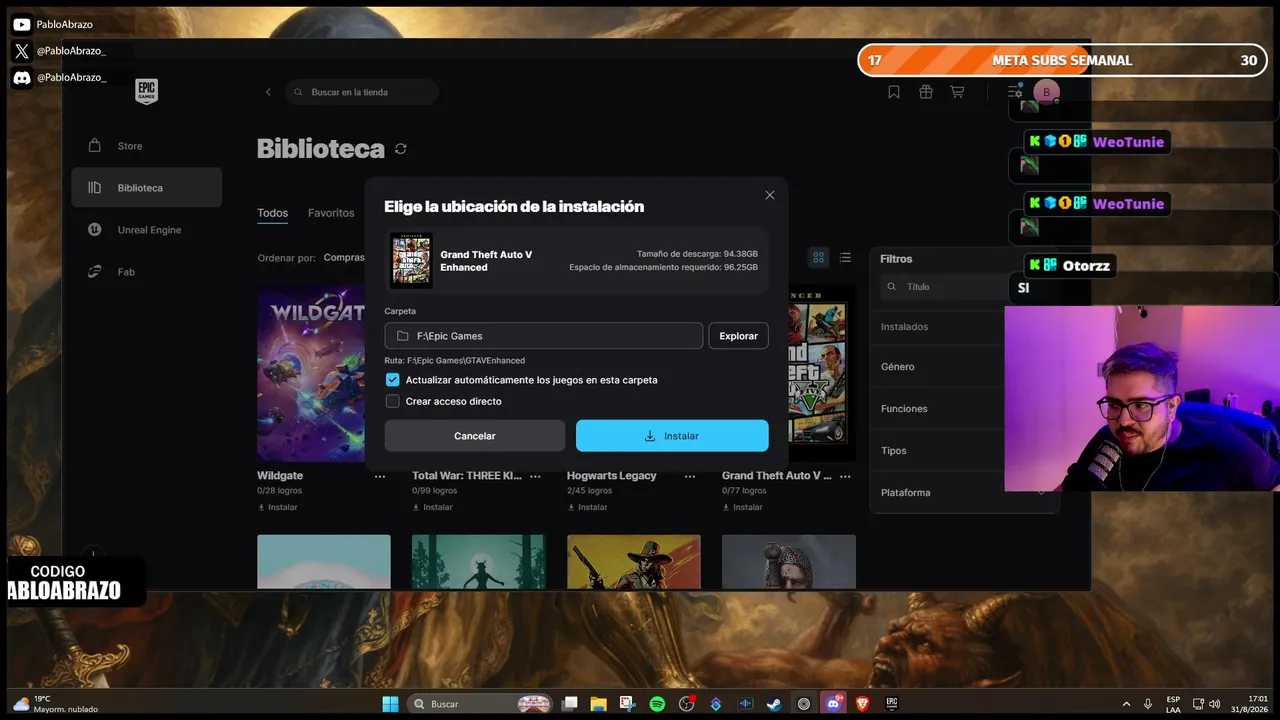Open the profile avatar labeled B
Screen dimensions: 1280x720
coord(1046,92)
